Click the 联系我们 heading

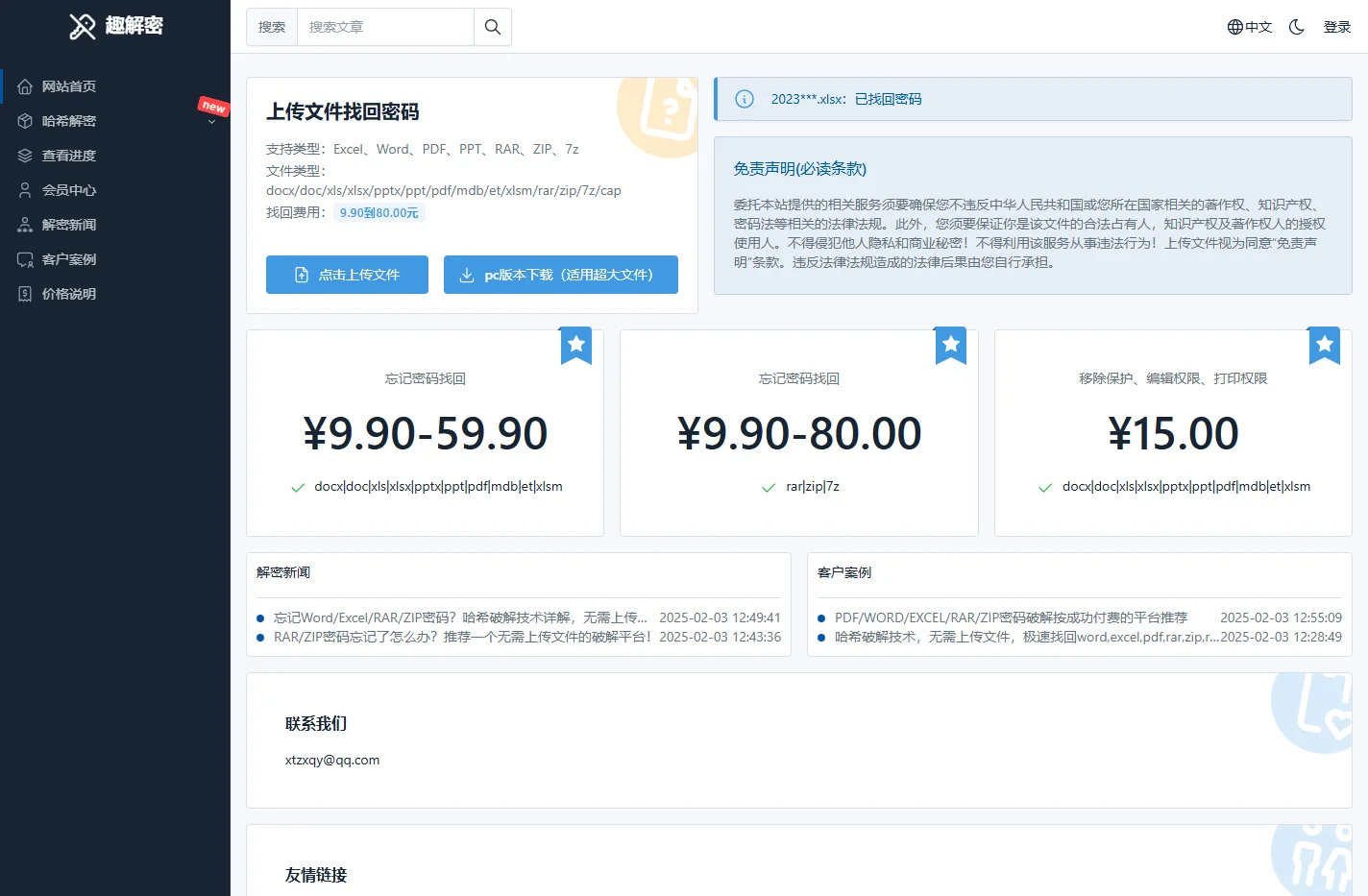point(316,723)
